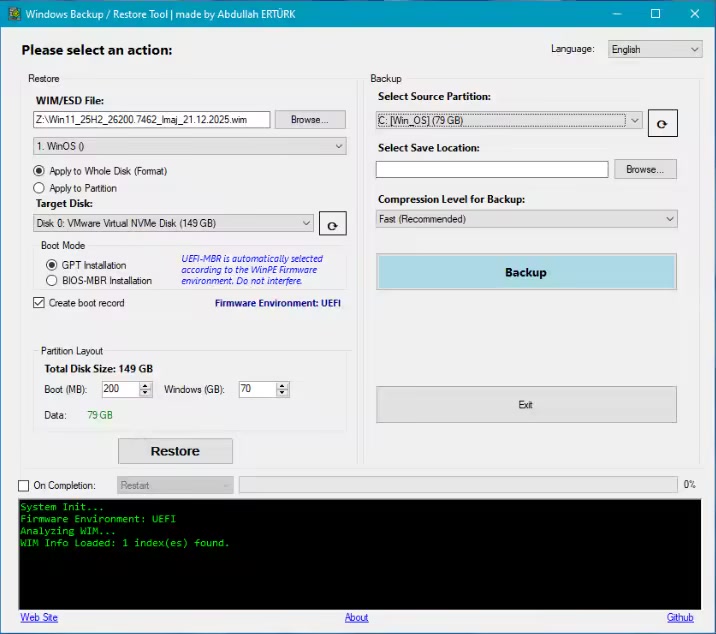Refresh the Source Partition list
The height and width of the screenshot is (634, 716).
[x=662, y=123]
